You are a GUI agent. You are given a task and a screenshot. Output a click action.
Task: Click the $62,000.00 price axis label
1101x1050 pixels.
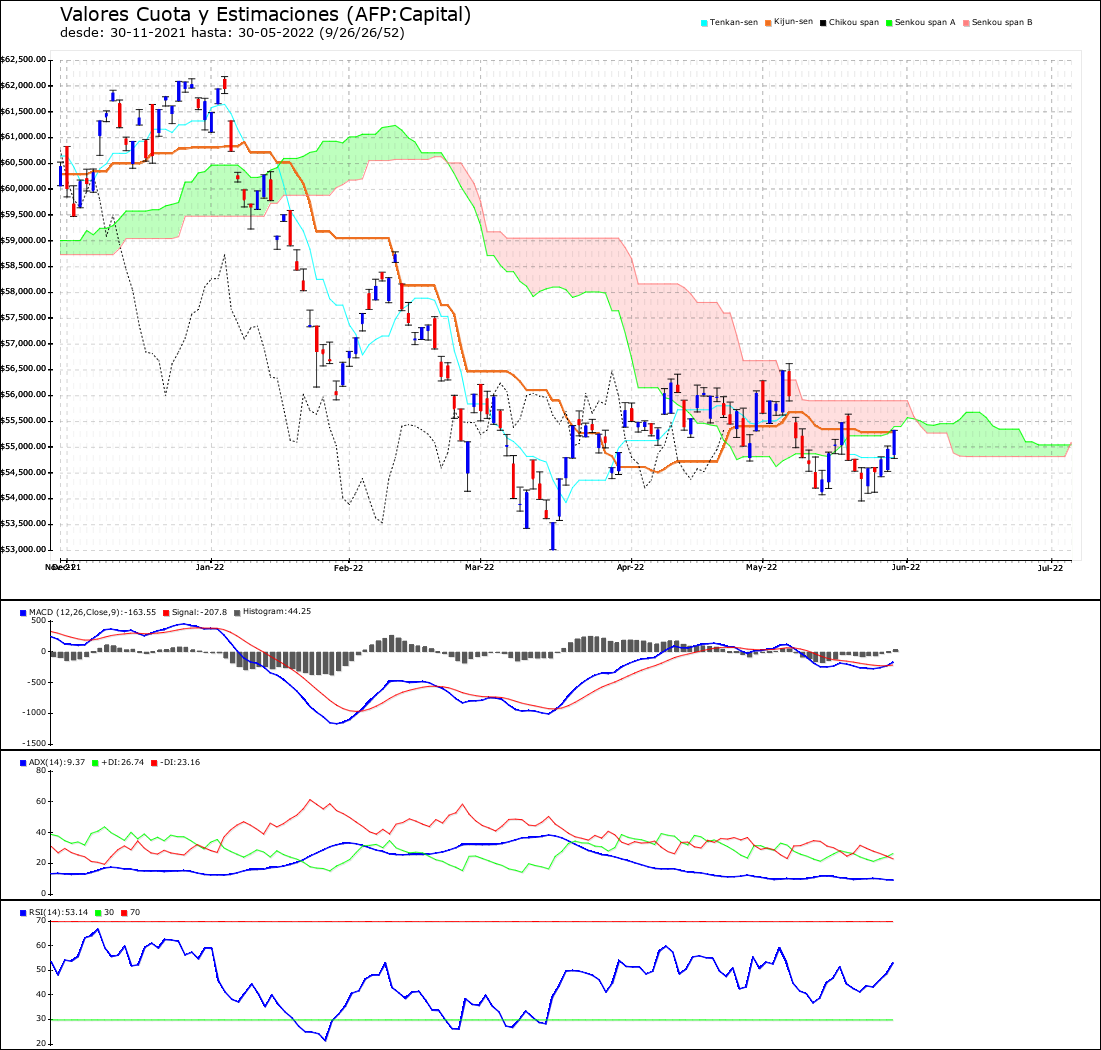[23, 86]
